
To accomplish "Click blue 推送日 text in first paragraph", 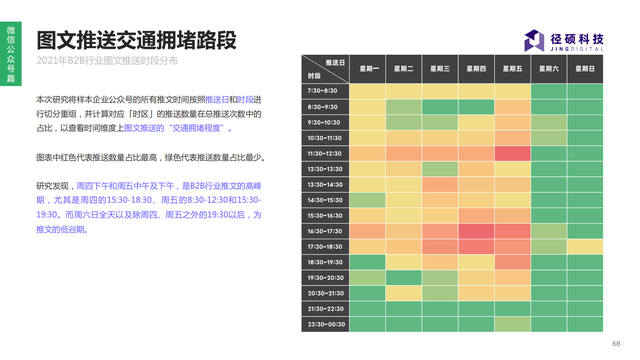I will [217, 100].
